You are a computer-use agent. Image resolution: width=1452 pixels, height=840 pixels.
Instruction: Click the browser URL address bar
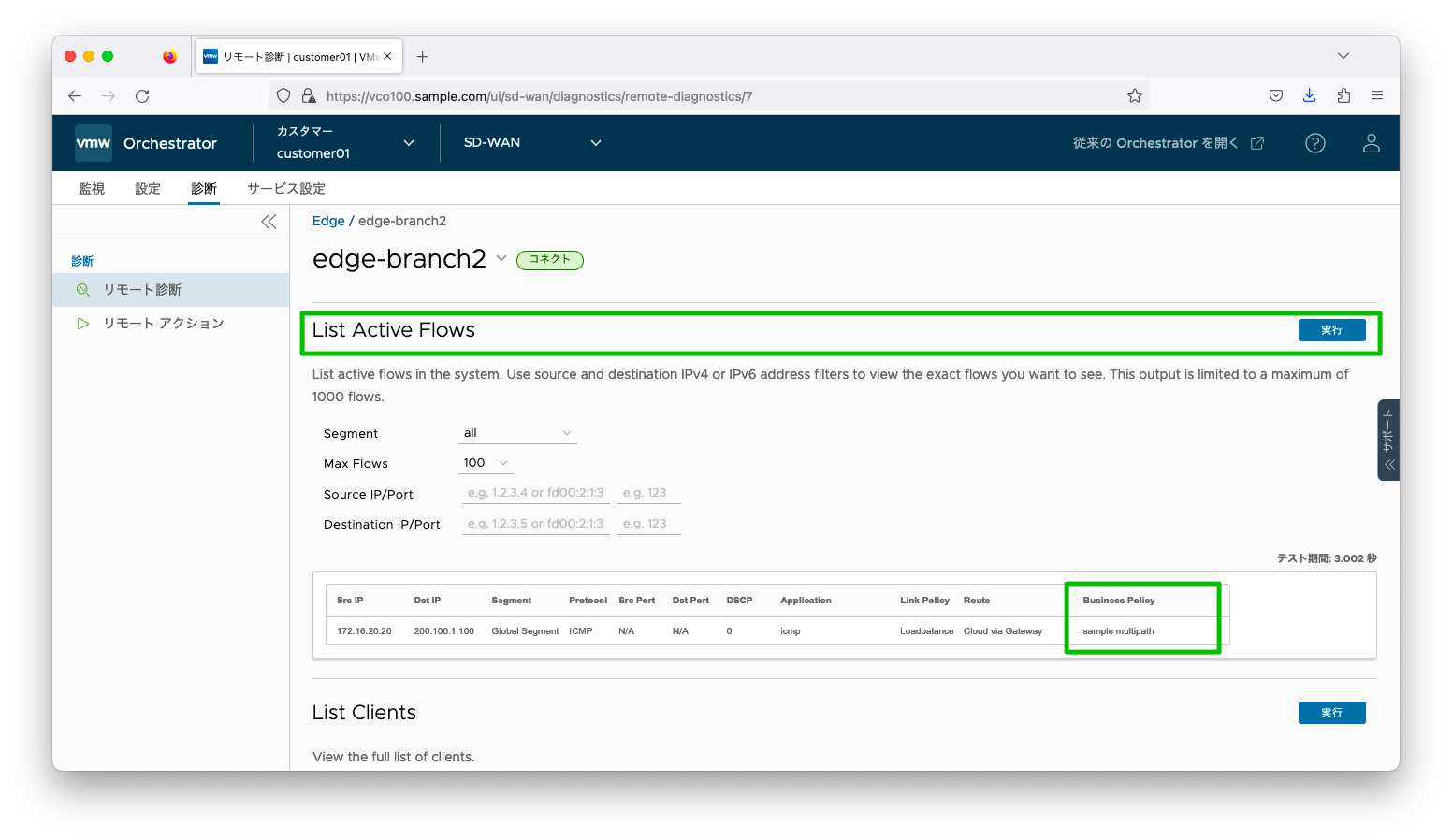click(709, 95)
